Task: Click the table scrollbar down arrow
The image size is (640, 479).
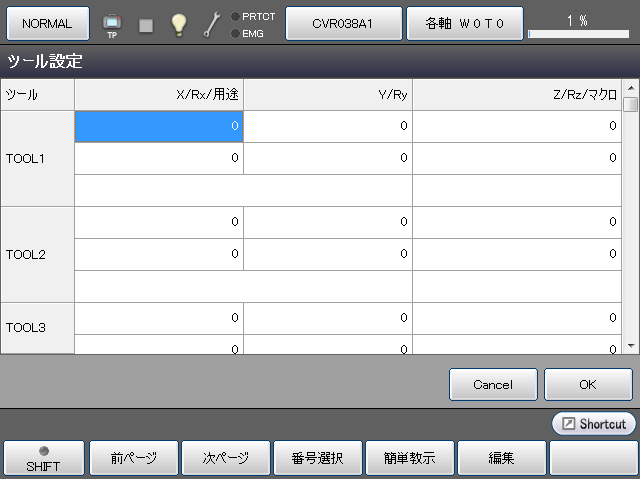Action: point(630,345)
